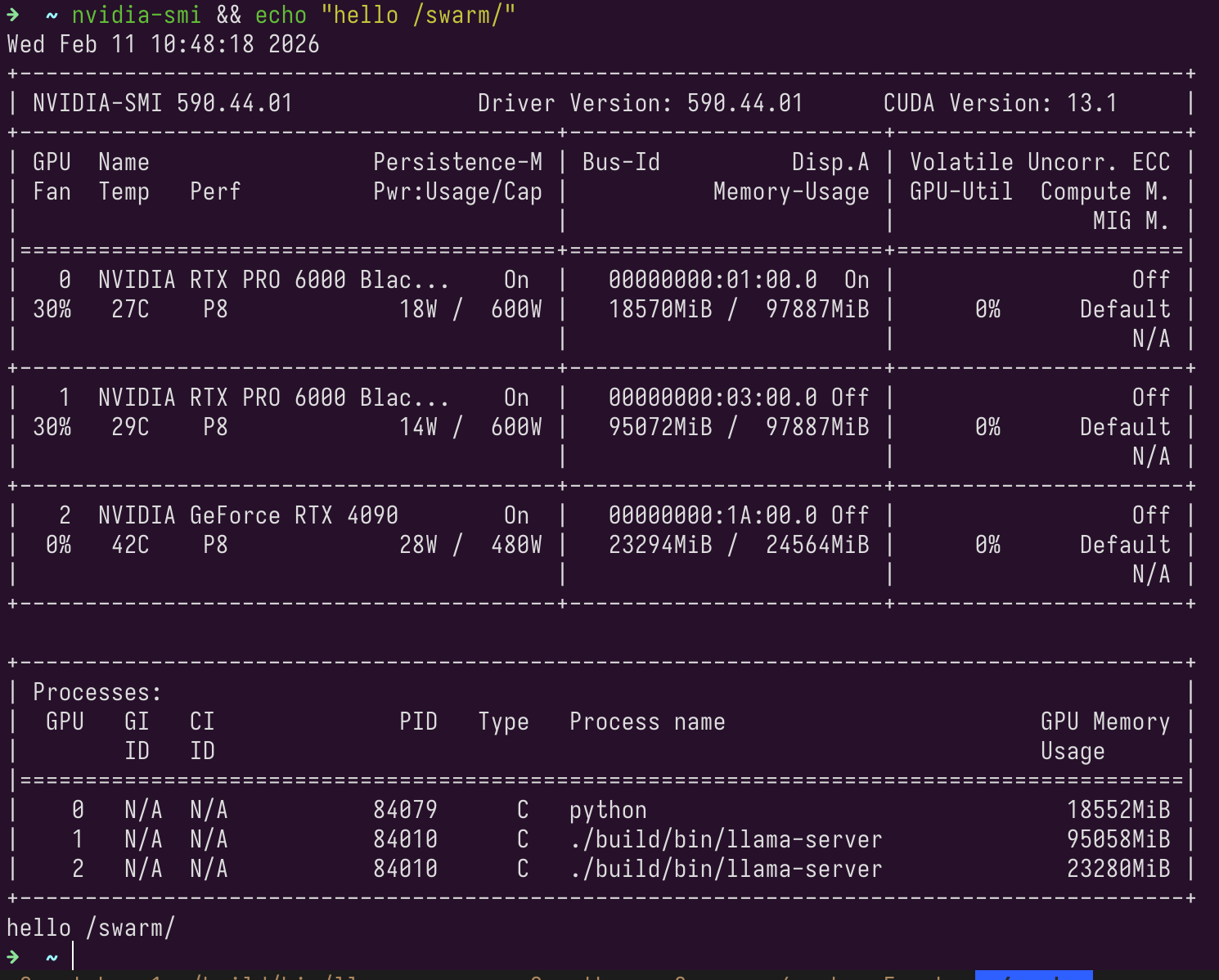Click the power usage value '18W'
The width and height of the screenshot is (1219, 980).
[x=418, y=309]
